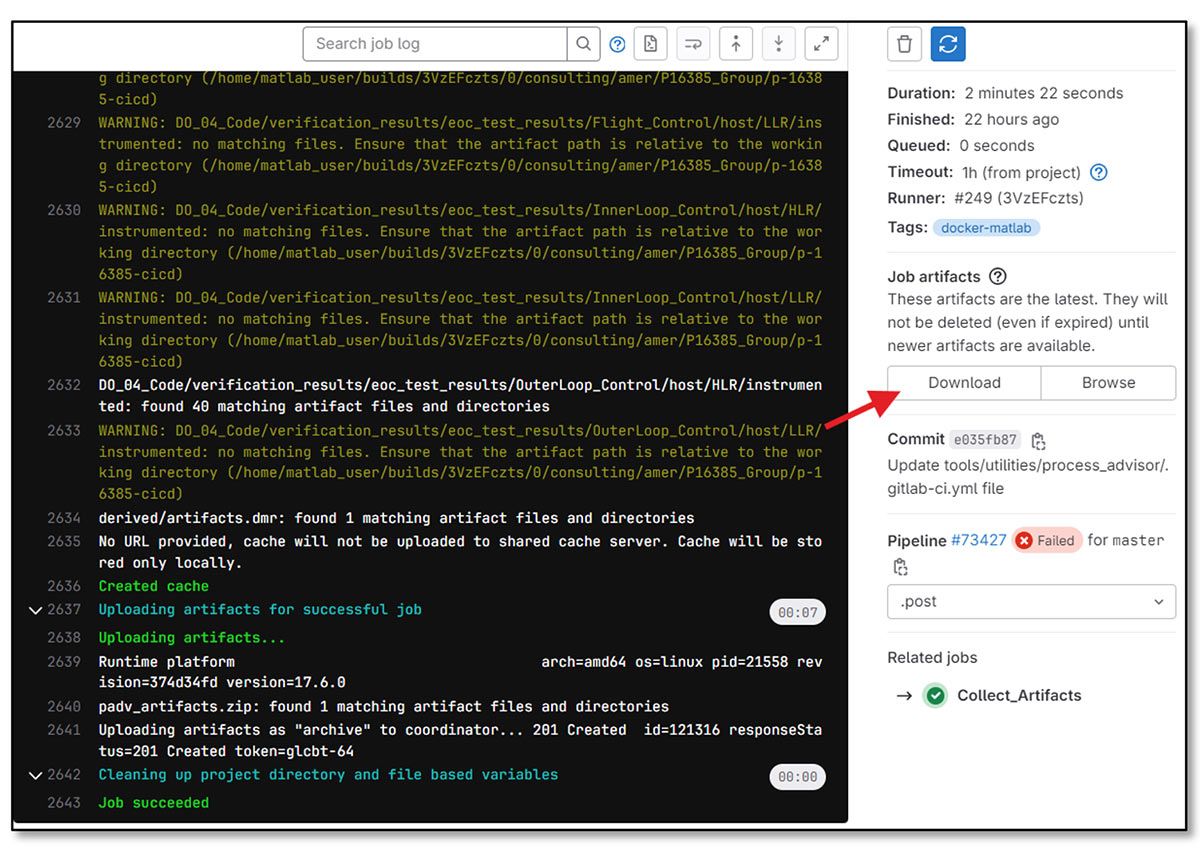Image resolution: width=1200 pixels, height=850 pixels.
Task: Open the .post stage dropdown
Action: 1031,601
